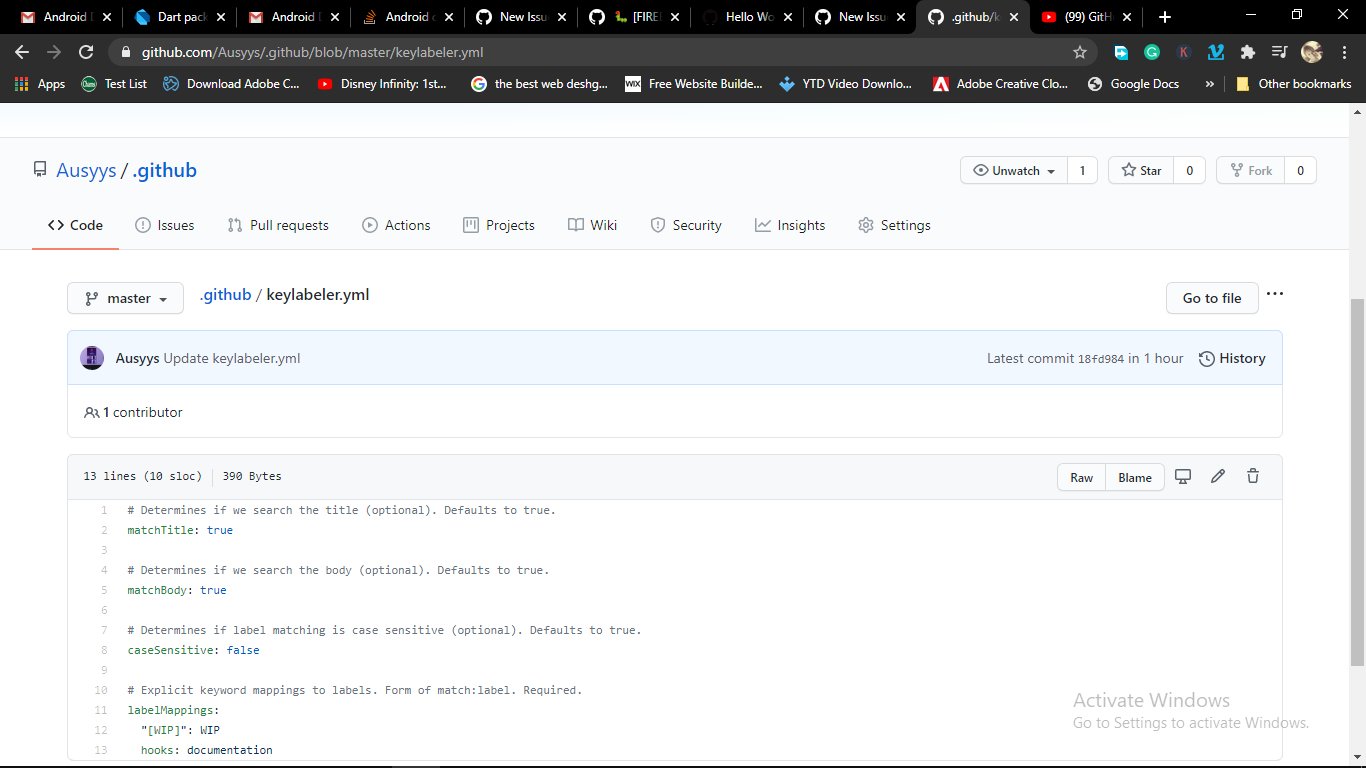Star the repository
Screen dimensions: 1366x768
pos(1141,170)
